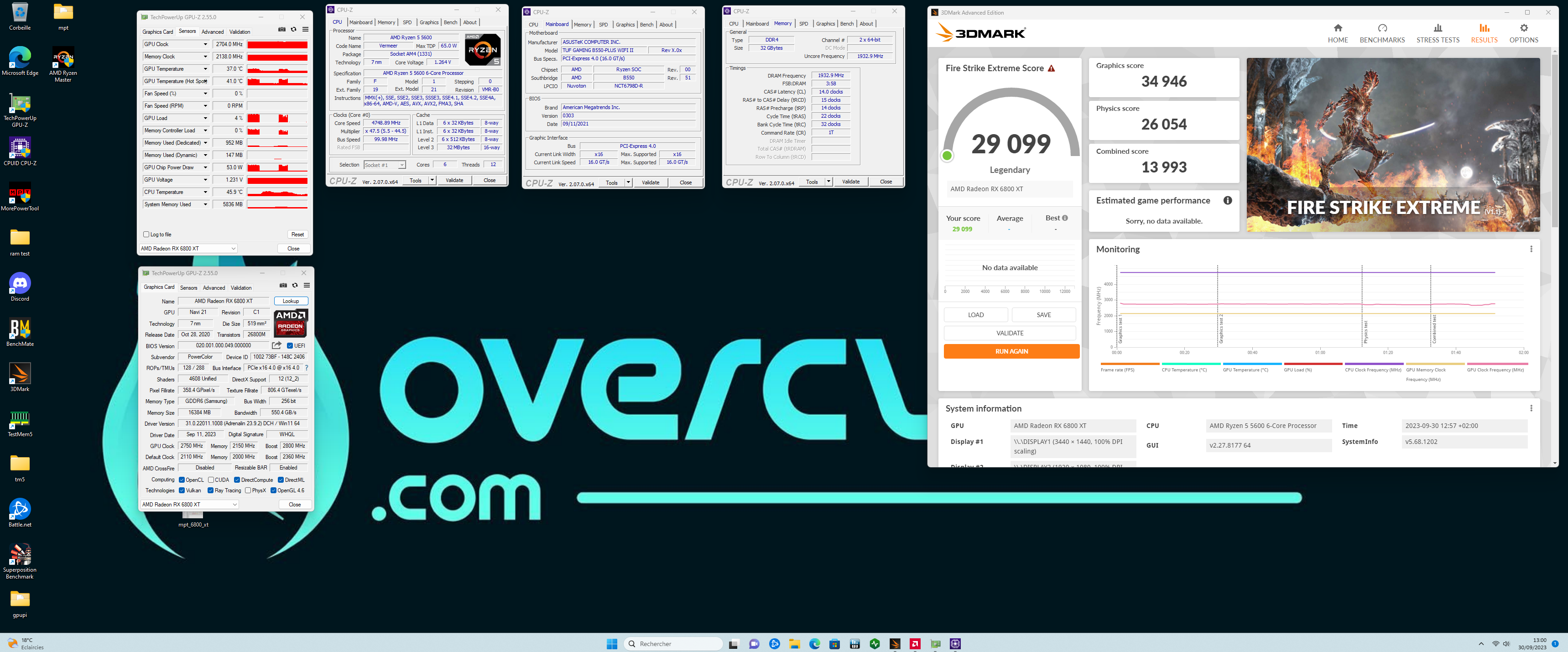1568x652 pixels.
Task: Switch to Sensors tab in GPU-Z Graphics Card window
Action: tap(189, 287)
